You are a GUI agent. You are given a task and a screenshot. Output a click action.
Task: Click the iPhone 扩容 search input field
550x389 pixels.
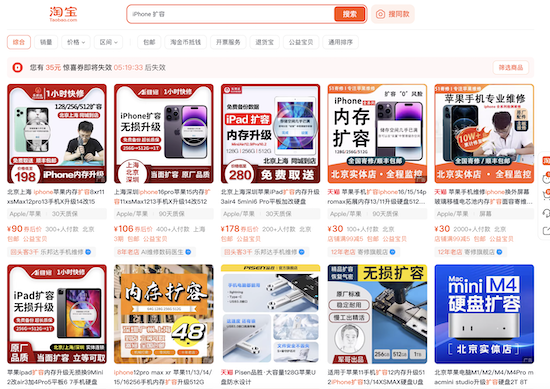[x=231, y=14]
